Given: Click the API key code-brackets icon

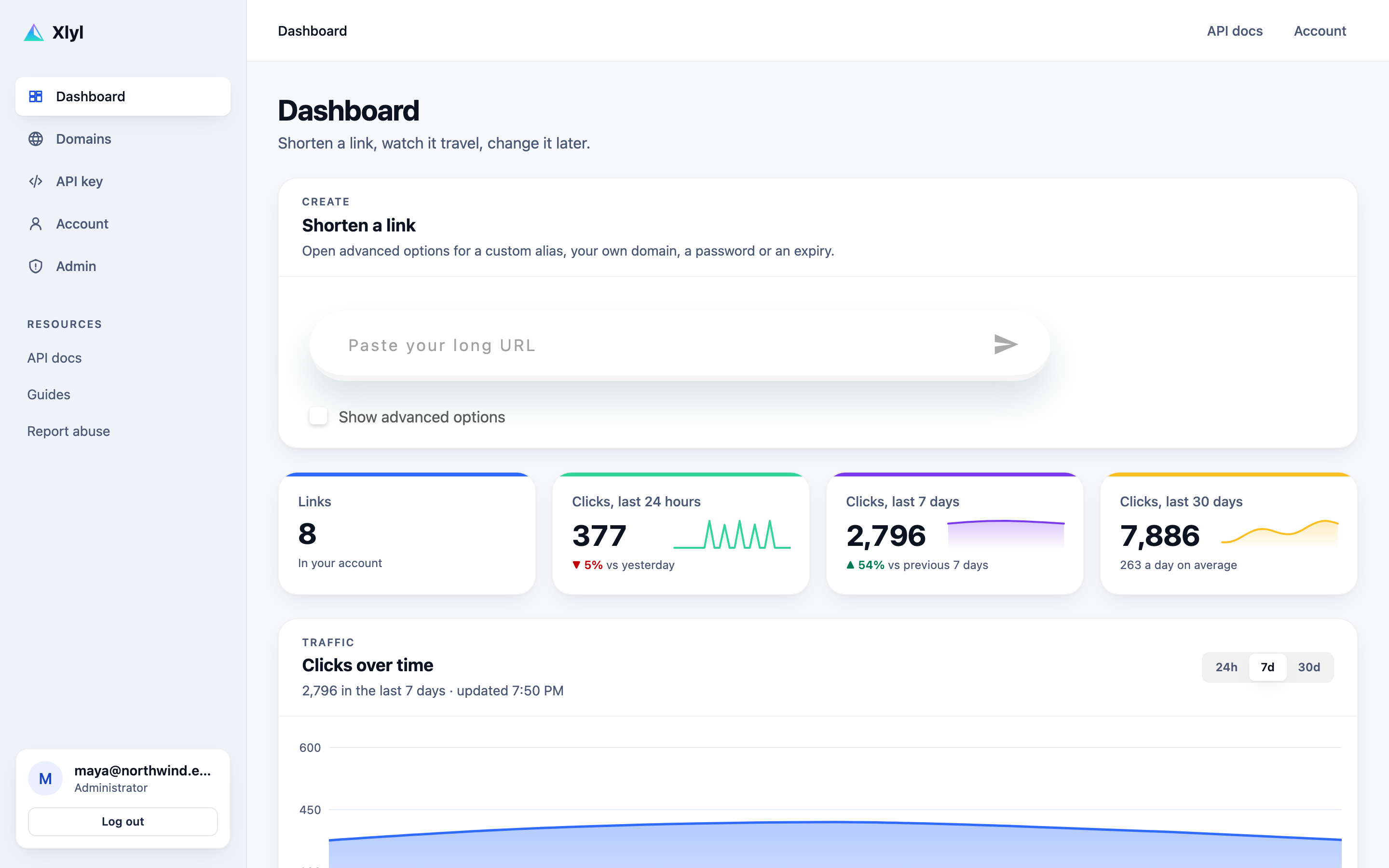Looking at the screenshot, I should [x=36, y=181].
